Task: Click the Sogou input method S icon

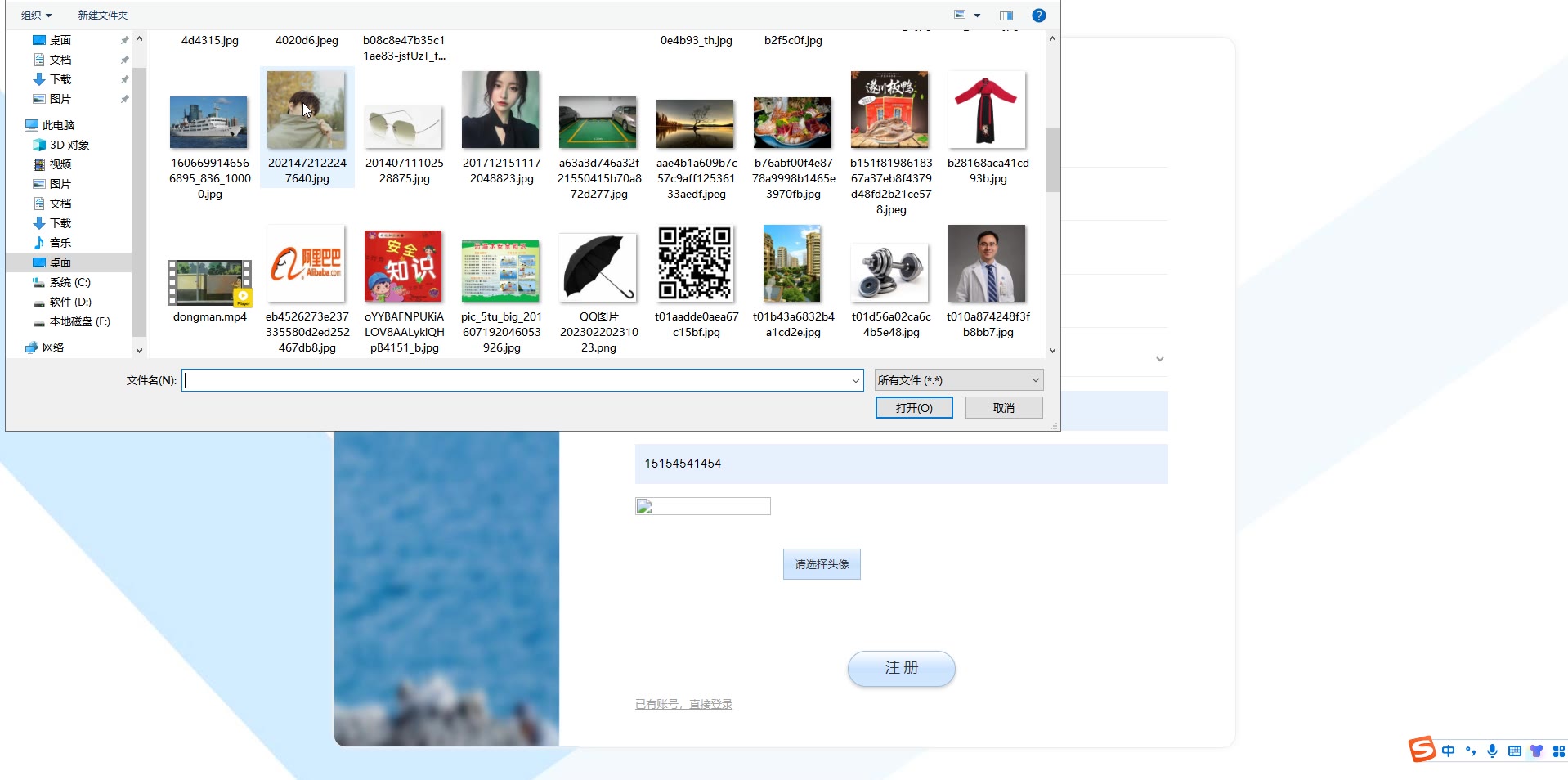Action: 1422,749
